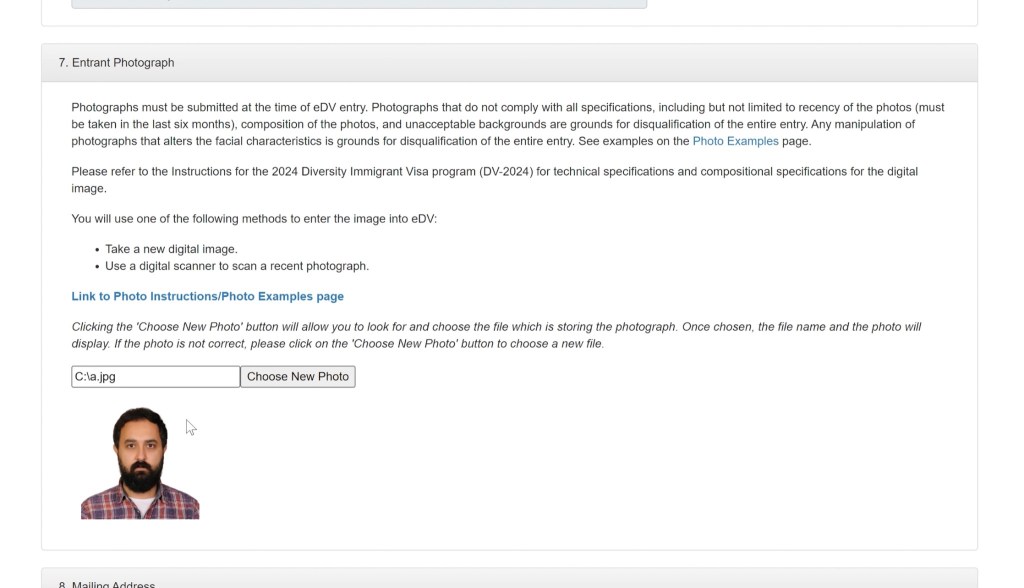Select the uploaded entrant photo thumbnail
This screenshot has height=588, width=1024.
click(x=140, y=463)
